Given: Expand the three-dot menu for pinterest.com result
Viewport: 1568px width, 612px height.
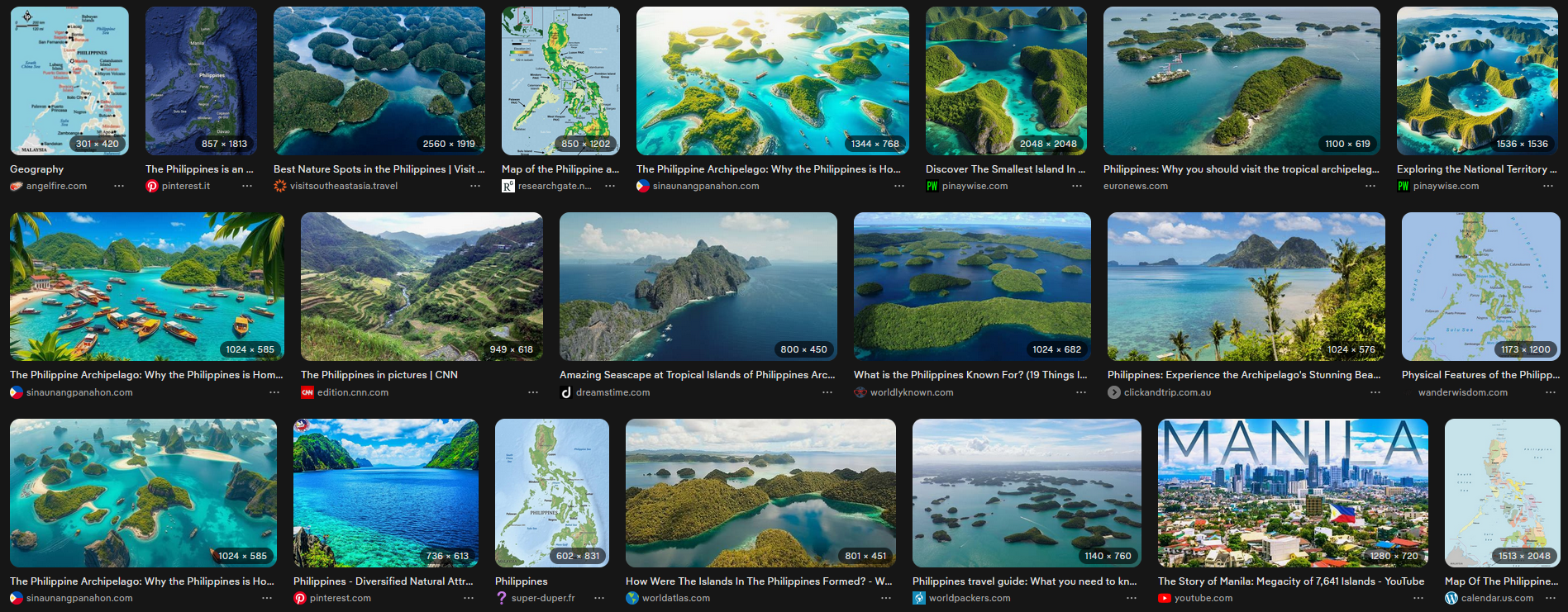Looking at the screenshot, I should (x=469, y=599).
